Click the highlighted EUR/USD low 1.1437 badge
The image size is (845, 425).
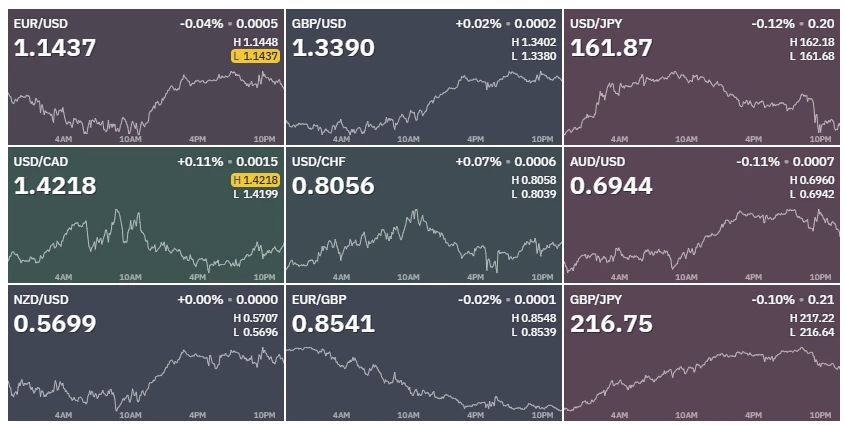tap(255, 56)
